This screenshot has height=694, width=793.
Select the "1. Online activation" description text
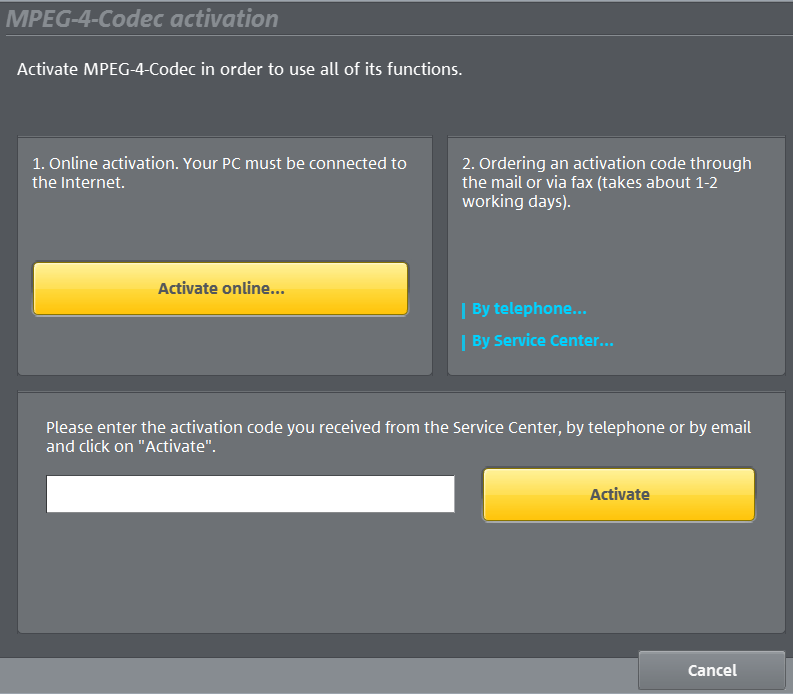point(219,173)
